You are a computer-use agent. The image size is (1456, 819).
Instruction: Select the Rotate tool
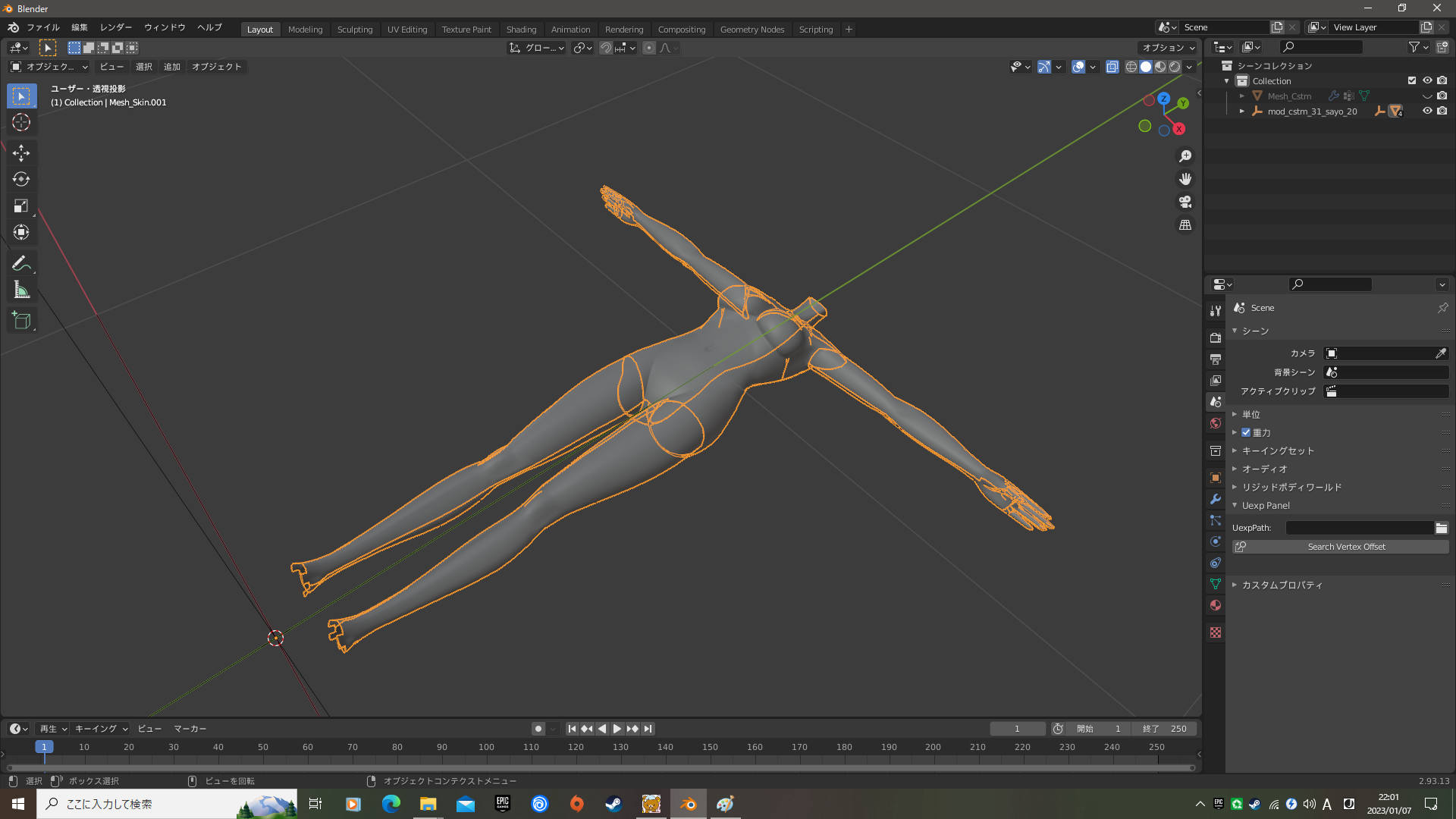pos(21,180)
